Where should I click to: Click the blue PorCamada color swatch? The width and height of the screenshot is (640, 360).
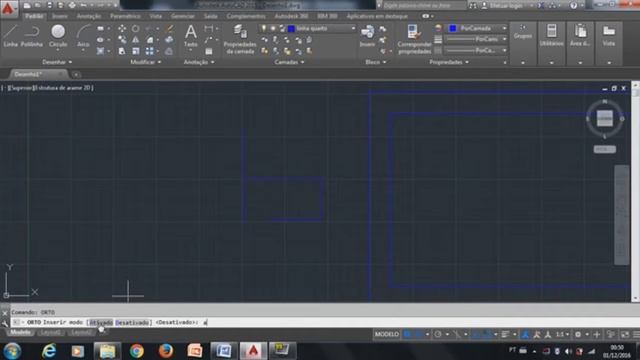[x=453, y=28]
